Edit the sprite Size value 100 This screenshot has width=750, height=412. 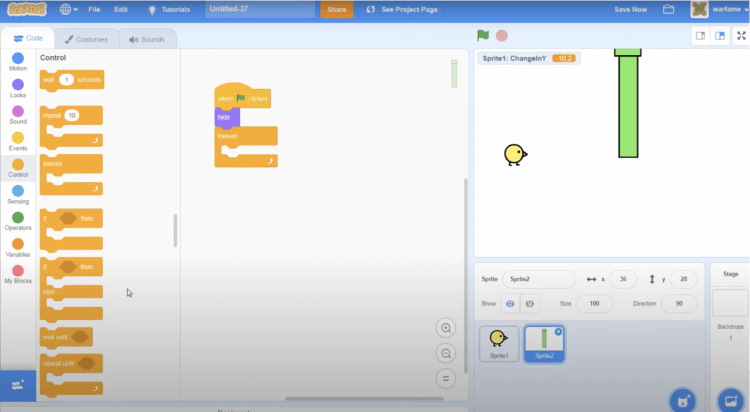[x=594, y=304]
